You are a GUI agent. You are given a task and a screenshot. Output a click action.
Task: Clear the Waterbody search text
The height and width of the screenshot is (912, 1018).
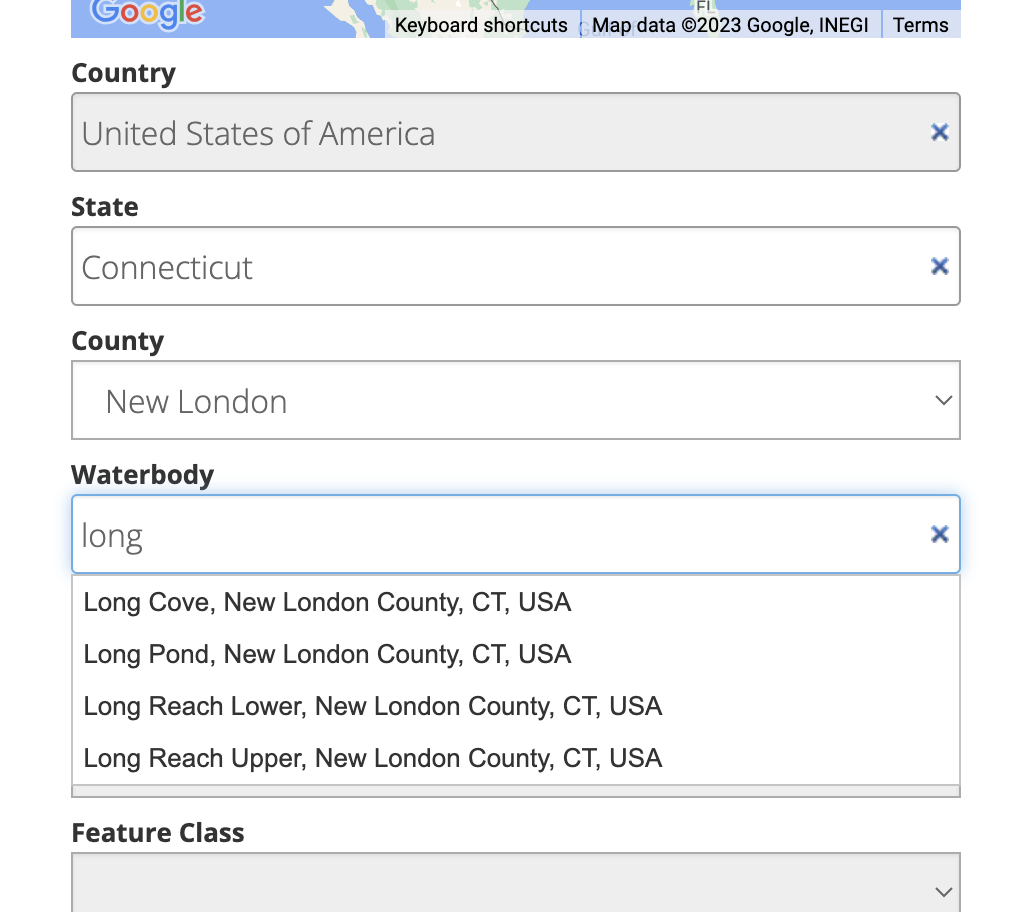tap(939, 534)
